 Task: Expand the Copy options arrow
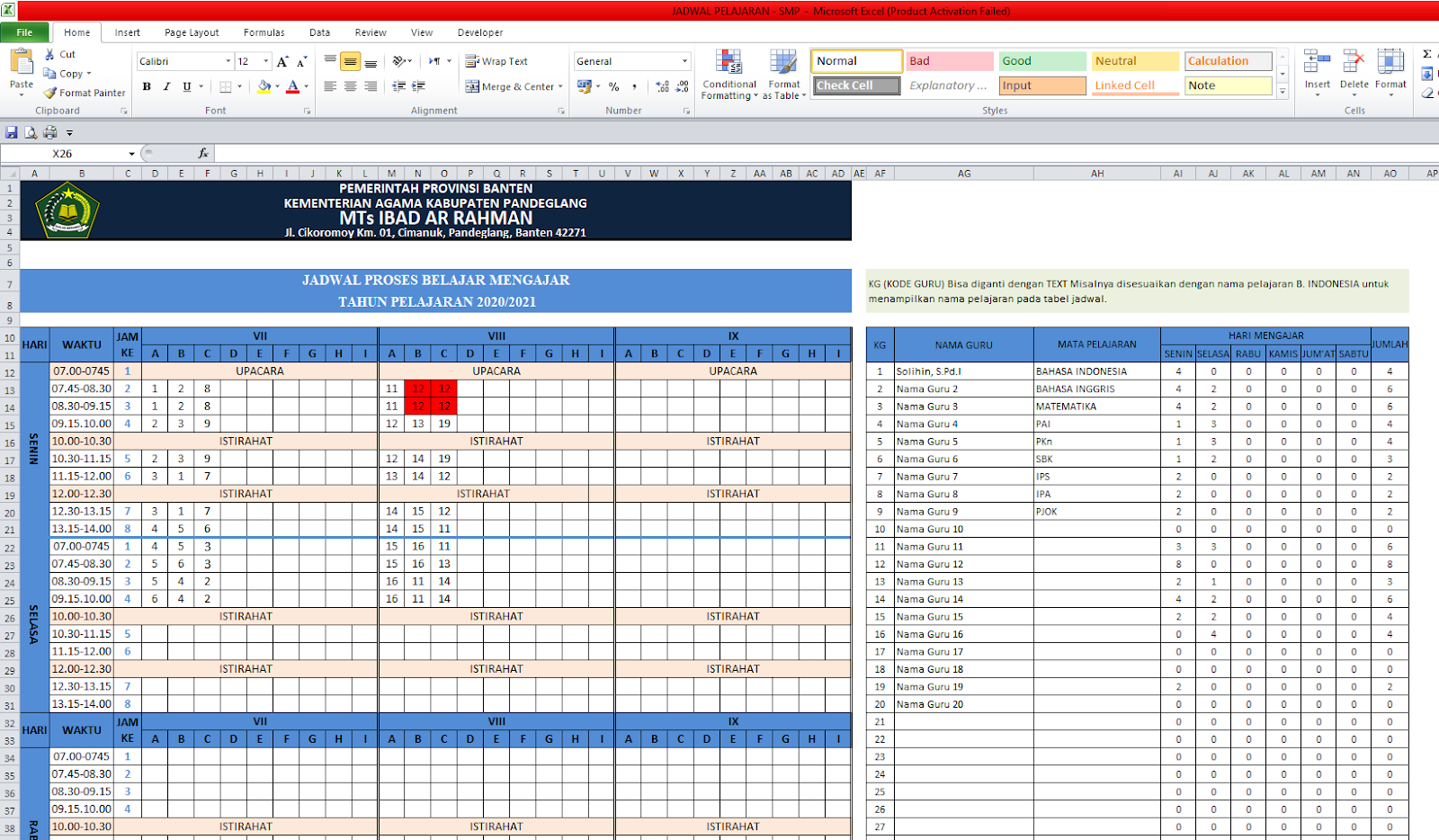coord(89,74)
